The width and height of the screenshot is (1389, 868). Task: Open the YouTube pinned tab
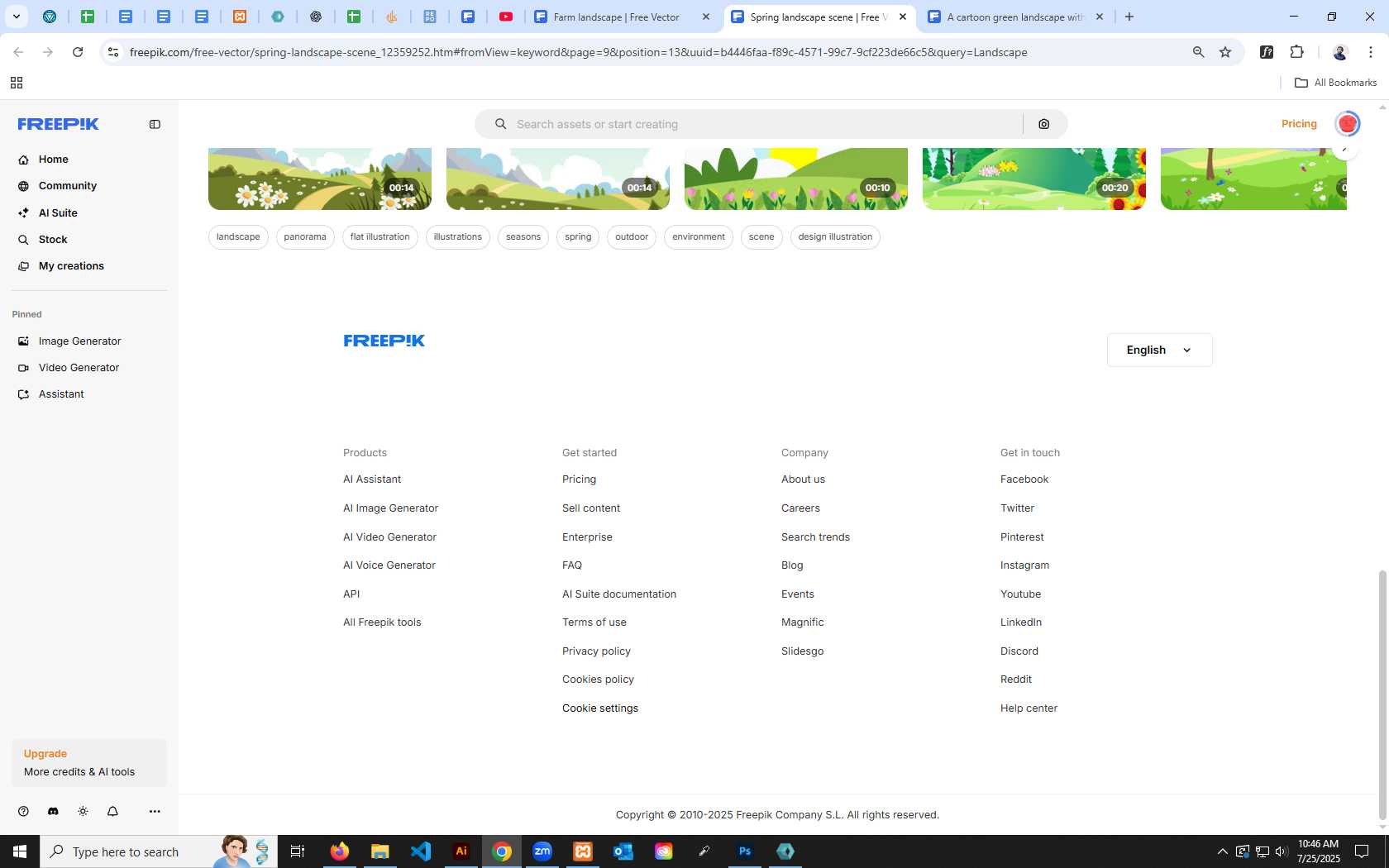tap(506, 17)
